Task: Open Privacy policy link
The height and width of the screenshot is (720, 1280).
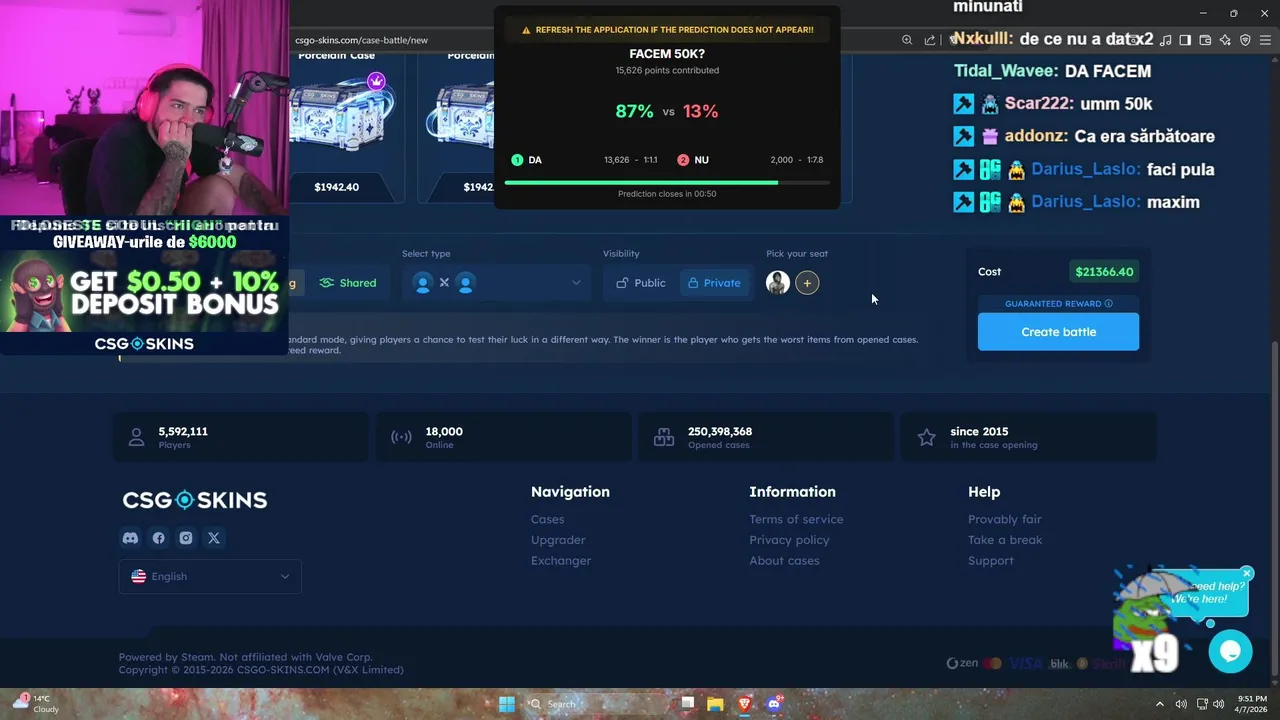Action: 789,540
